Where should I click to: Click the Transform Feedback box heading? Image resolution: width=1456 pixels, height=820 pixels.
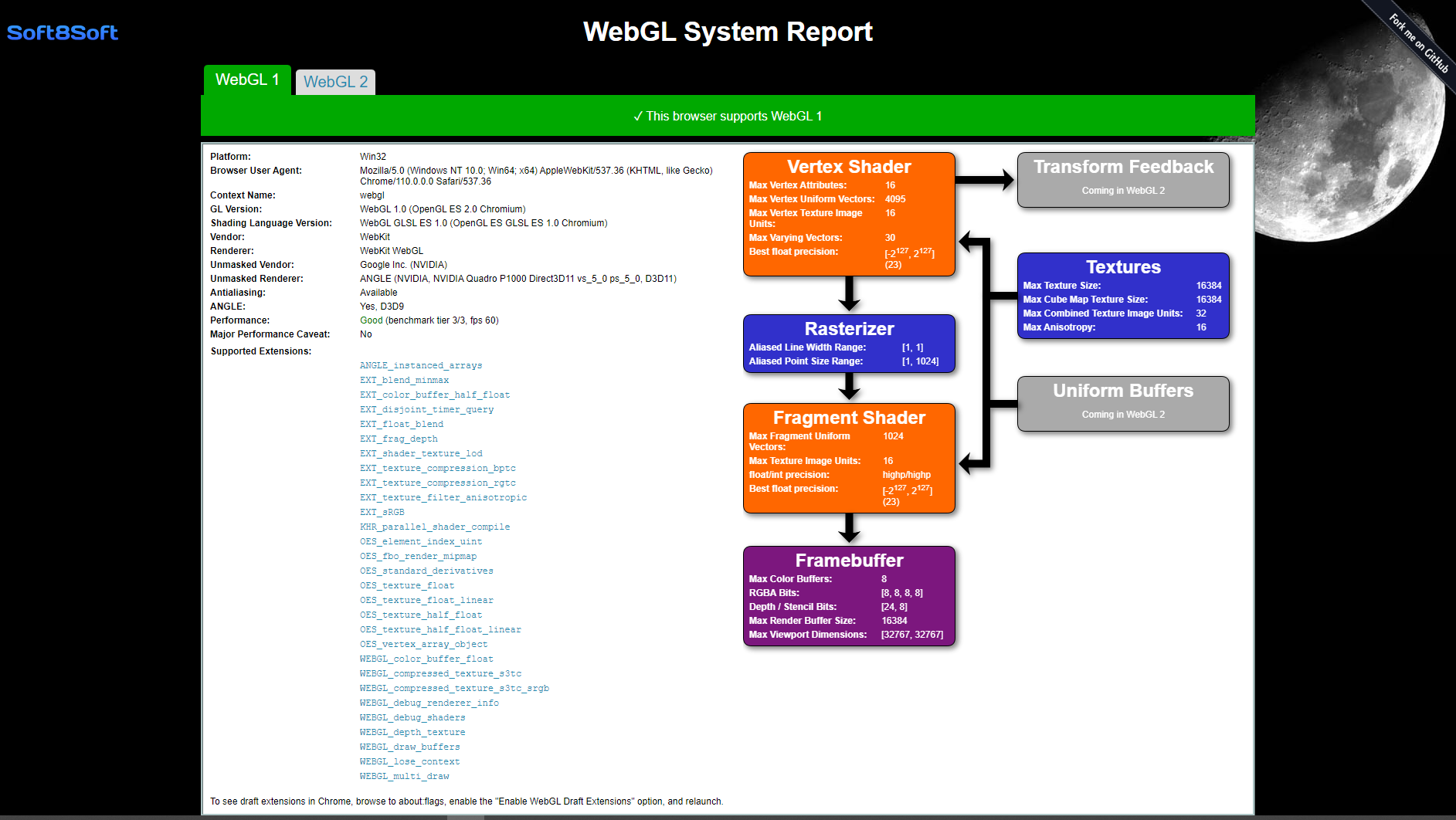(1123, 167)
